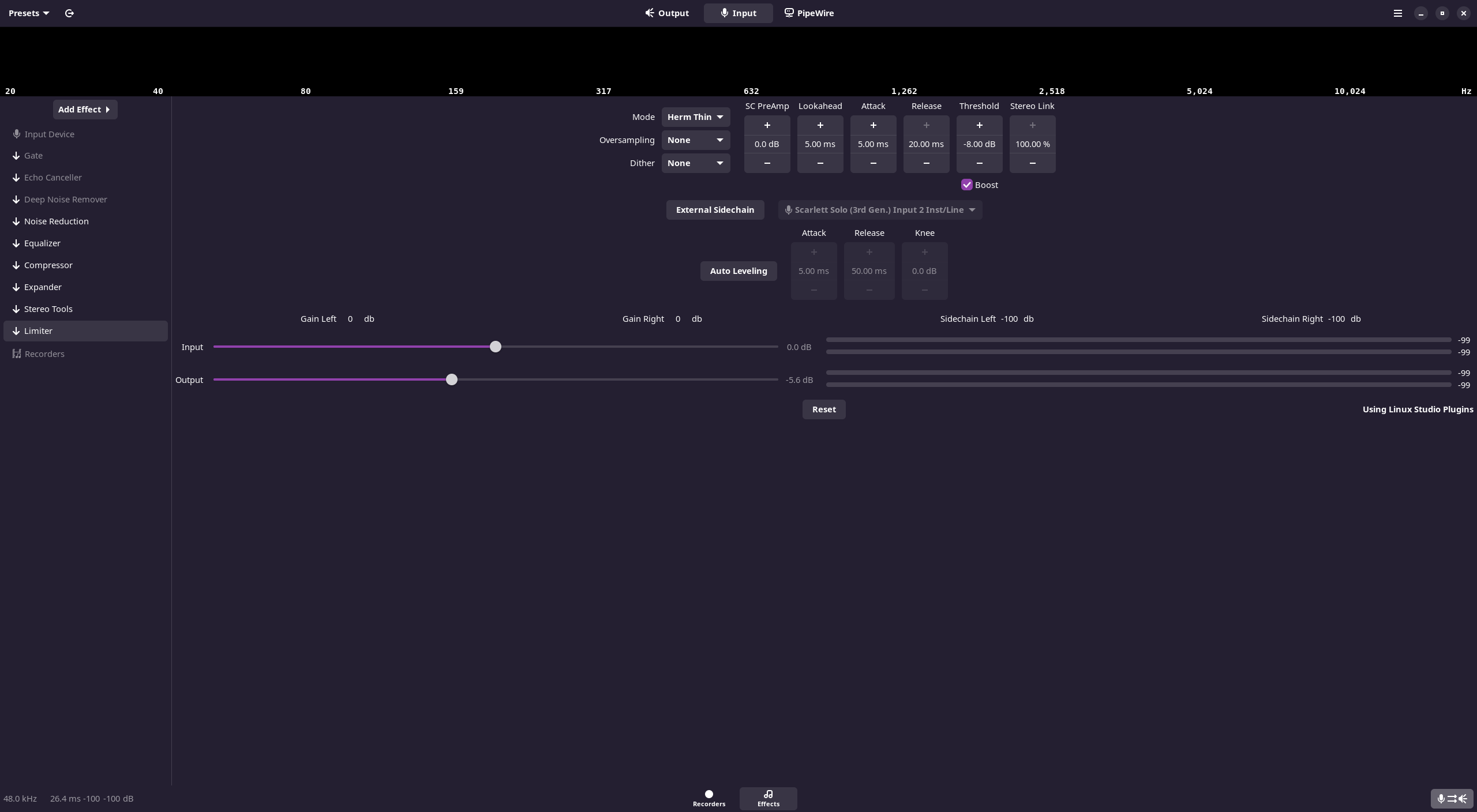Click the minus icon under Lookahead
The image size is (1477, 812).
click(820, 163)
